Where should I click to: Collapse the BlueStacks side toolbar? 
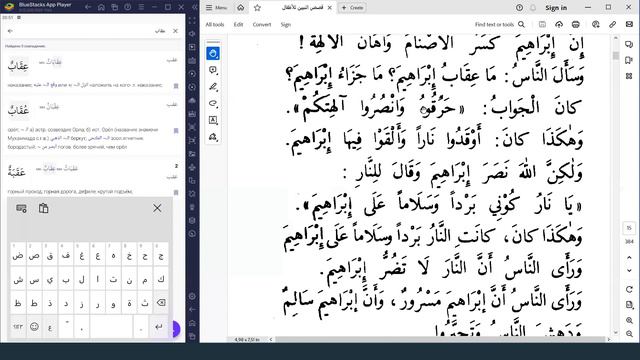point(195,7)
